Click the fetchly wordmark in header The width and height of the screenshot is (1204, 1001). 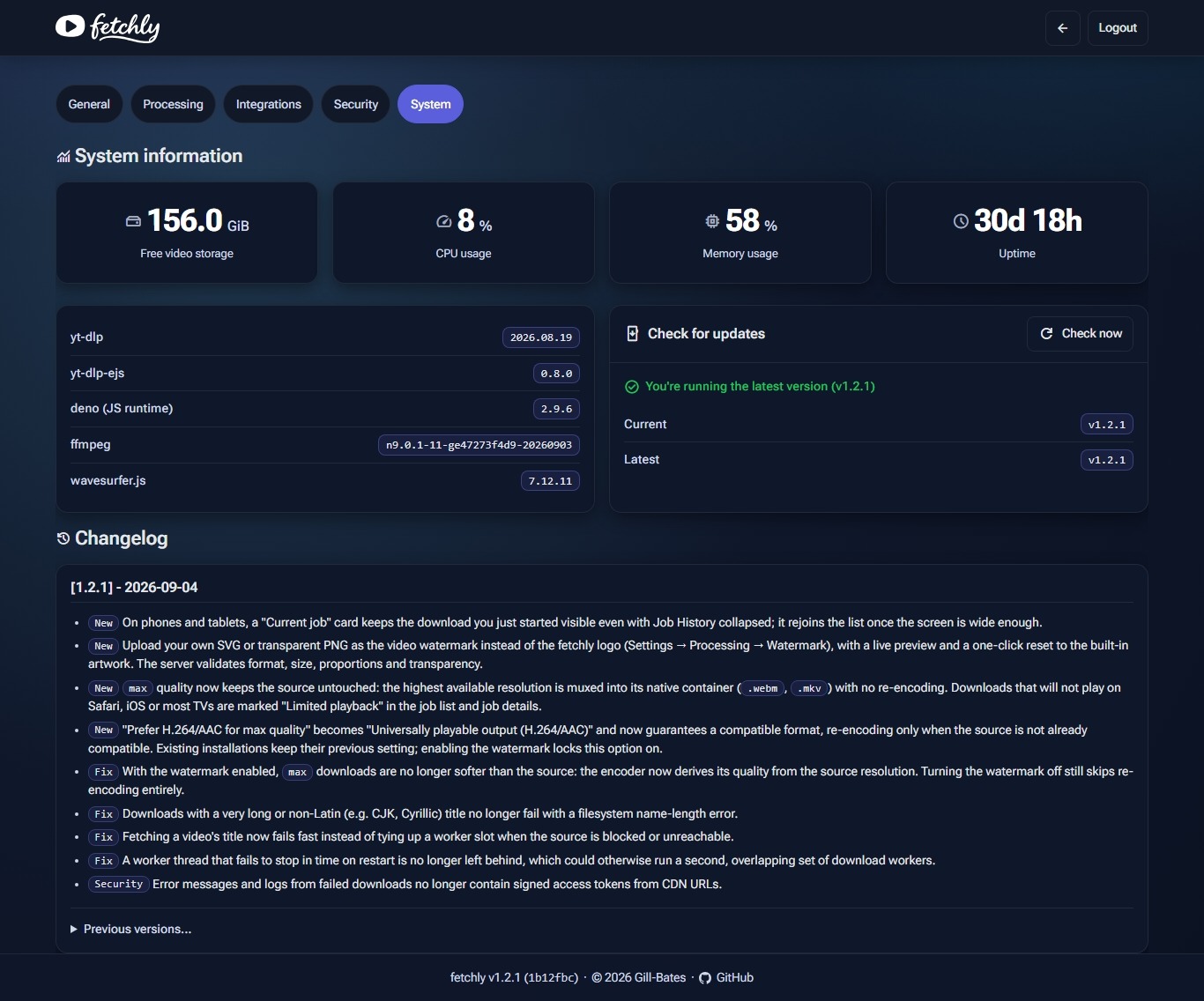[x=125, y=27]
